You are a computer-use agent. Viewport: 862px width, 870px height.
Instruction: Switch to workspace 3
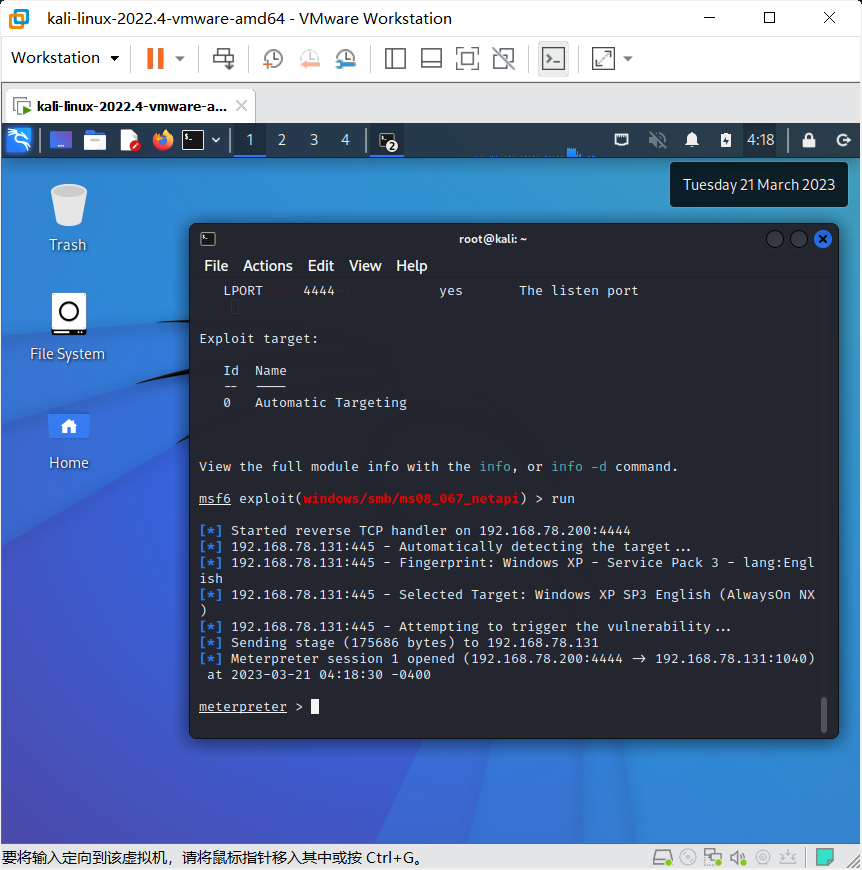[x=314, y=140]
